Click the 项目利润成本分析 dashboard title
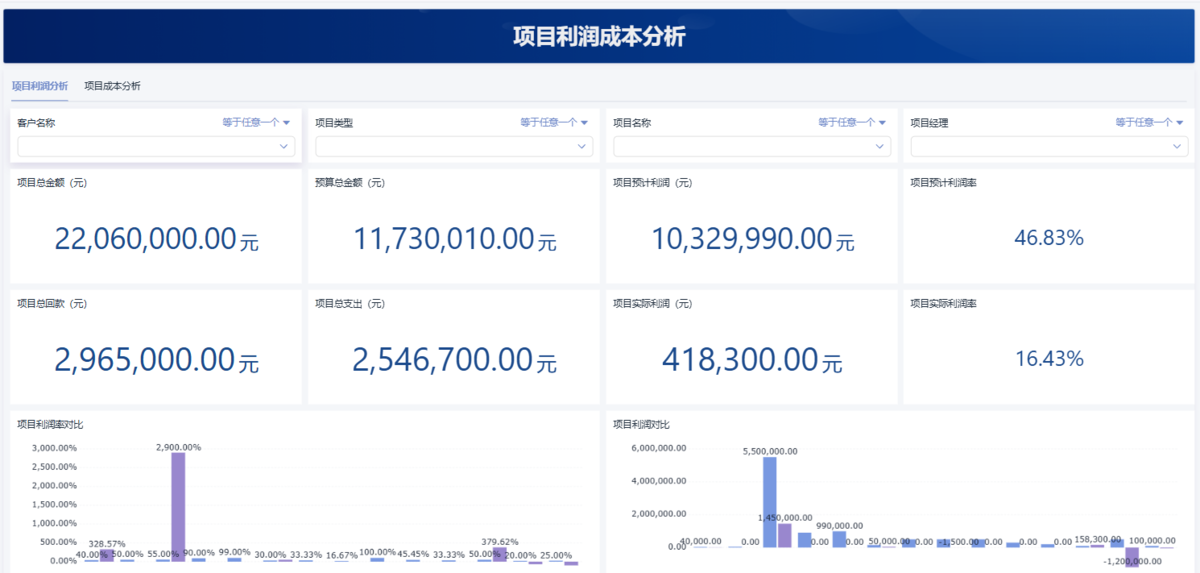Image resolution: width=1200 pixels, height=573 pixels. pos(599,37)
